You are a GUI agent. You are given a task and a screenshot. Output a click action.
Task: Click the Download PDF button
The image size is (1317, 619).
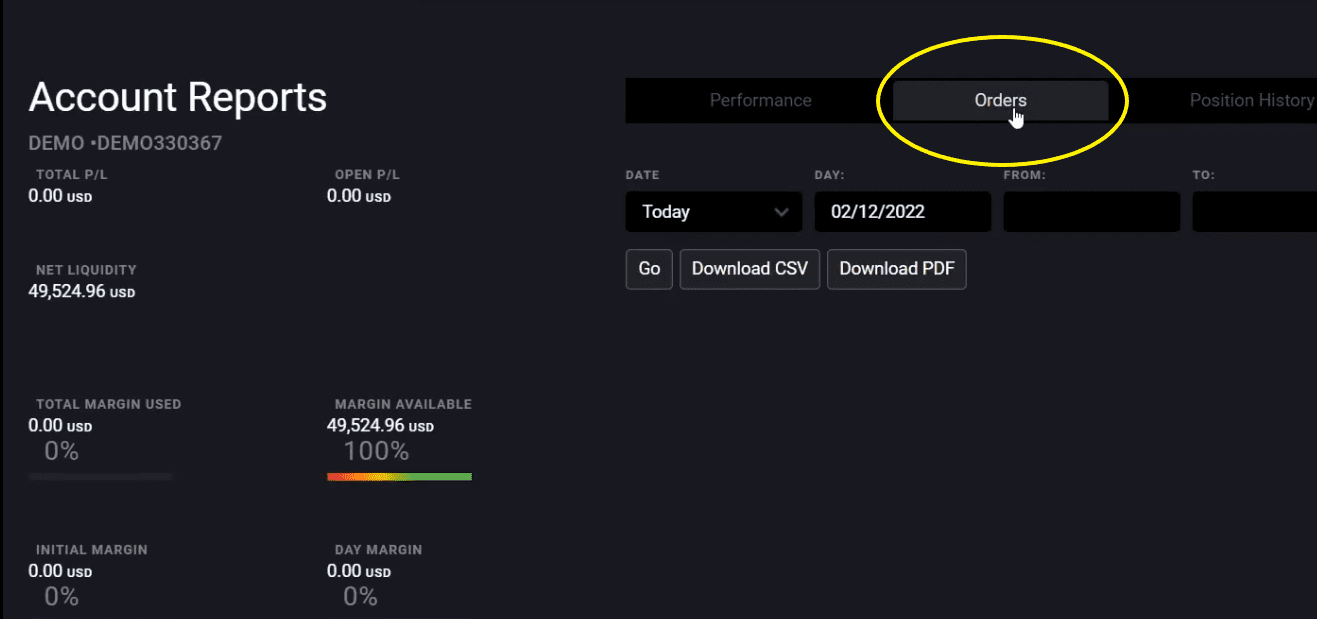click(896, 269)
